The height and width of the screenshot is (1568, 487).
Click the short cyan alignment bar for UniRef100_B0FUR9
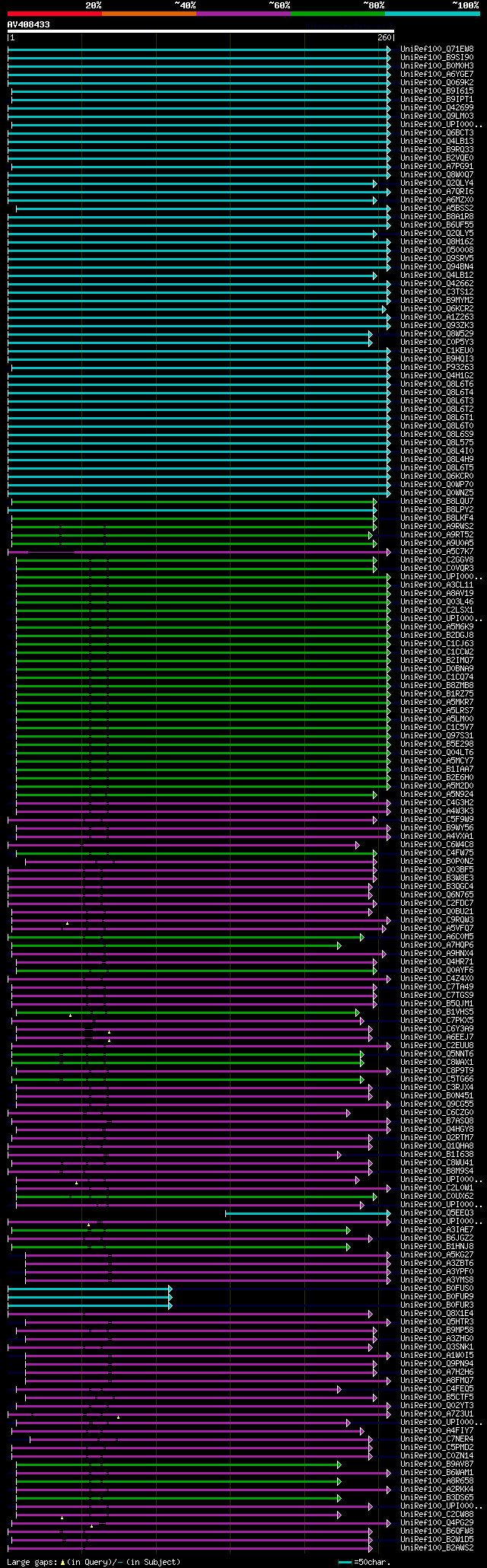point(90,1296)
